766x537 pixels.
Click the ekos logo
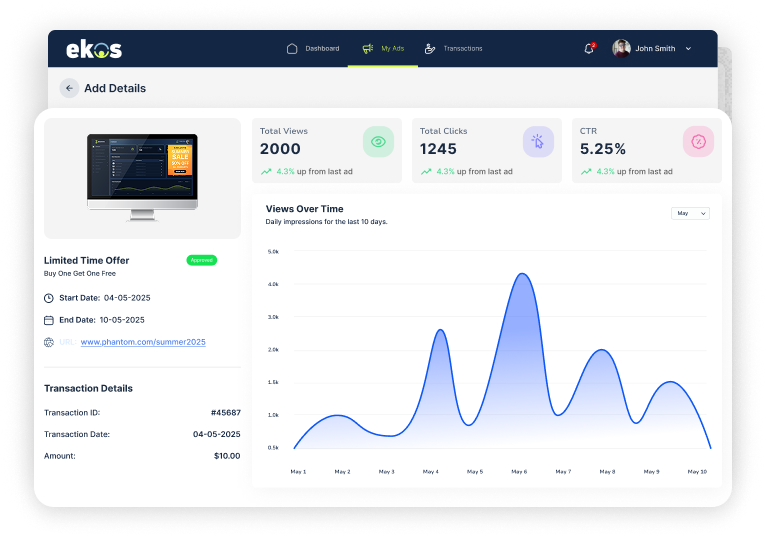coord(94,49)
